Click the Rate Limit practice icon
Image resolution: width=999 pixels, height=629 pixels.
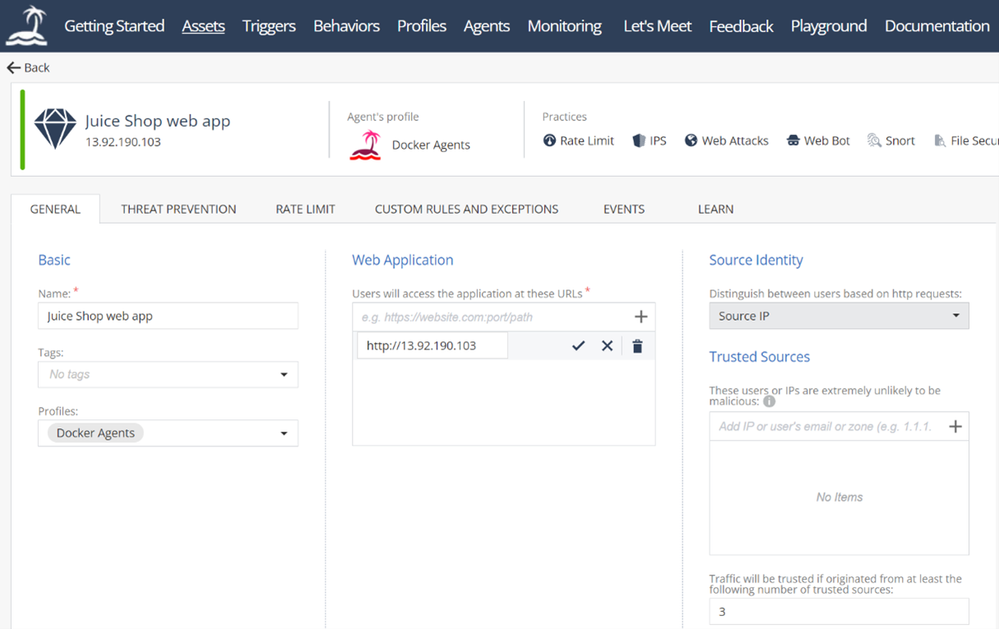point(549,141)
